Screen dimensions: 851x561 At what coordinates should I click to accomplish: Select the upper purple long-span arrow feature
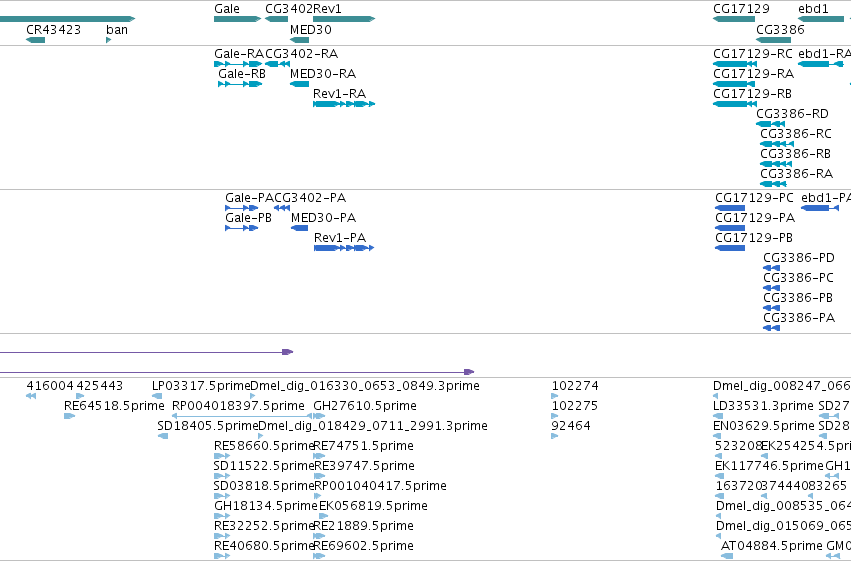pyautogui.click(x=147, y=352)
